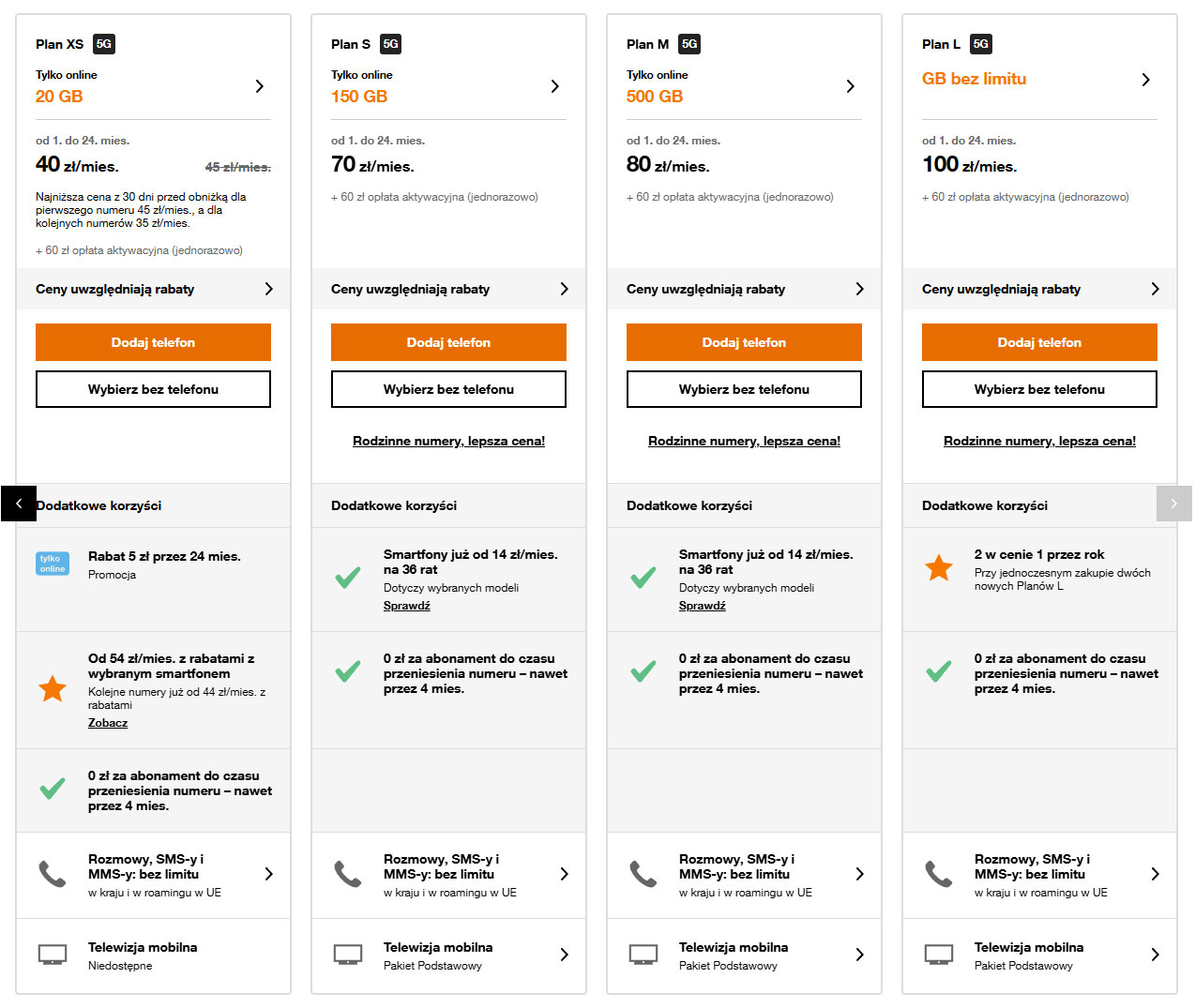Viewport: 1195px width, 1008px height.
Task: Click the phone handset icon in Plan S
Action: [348, 874]
